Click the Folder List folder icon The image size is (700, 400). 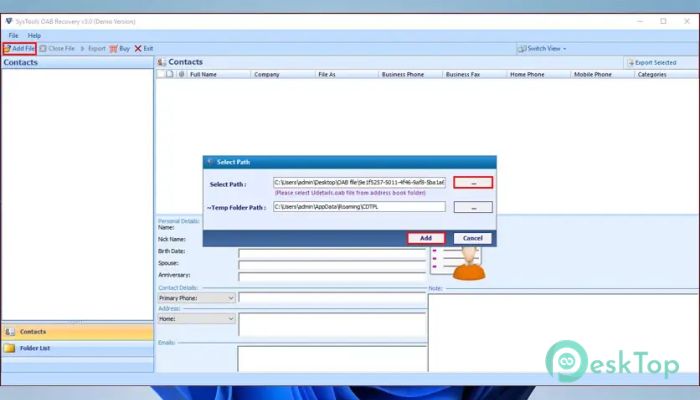click(9, 348)
